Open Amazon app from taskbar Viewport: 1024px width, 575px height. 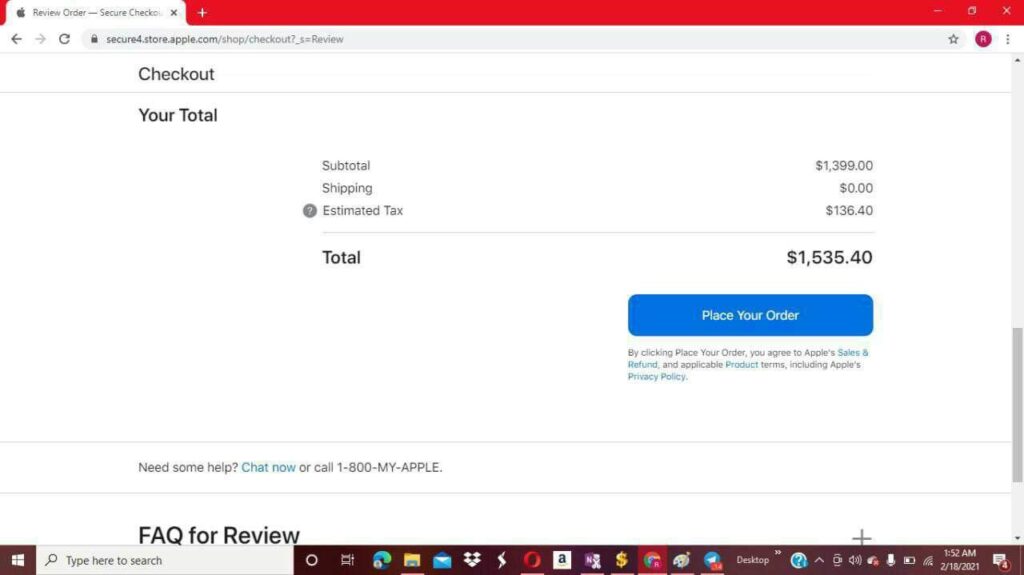562,560
